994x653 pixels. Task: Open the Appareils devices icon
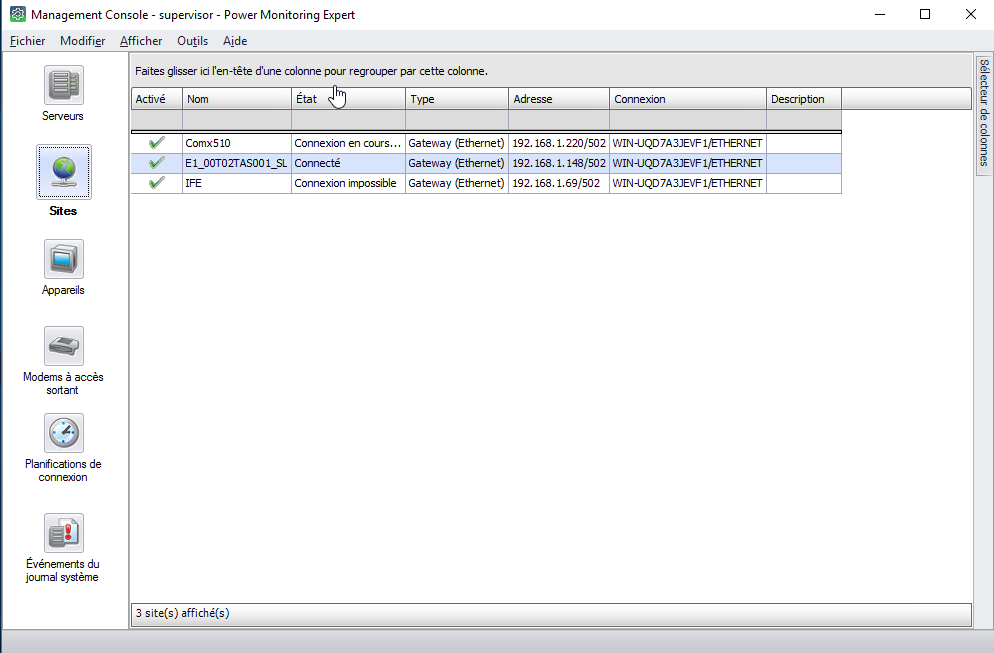pos(63,259)
